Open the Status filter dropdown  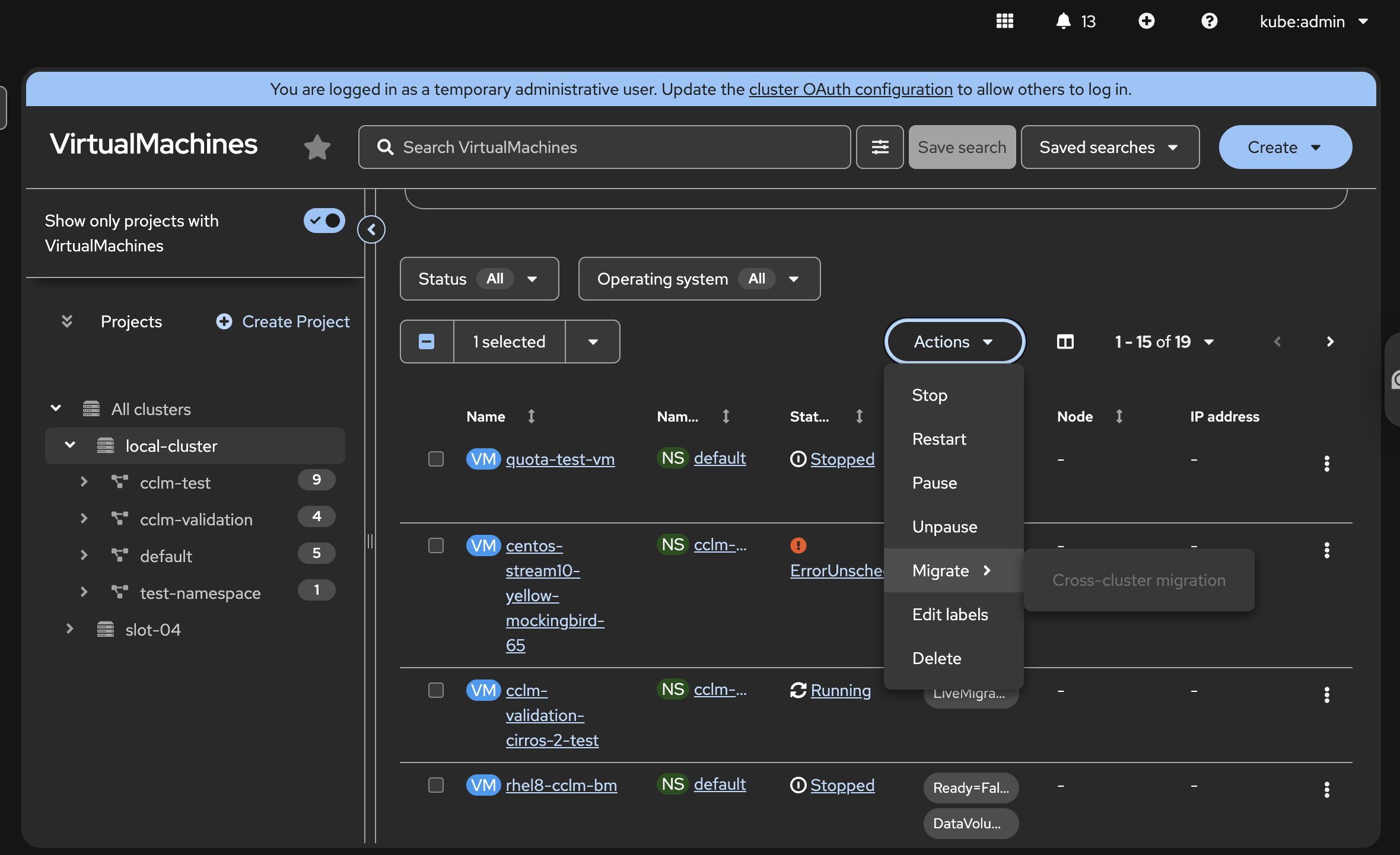coord(479,279)
